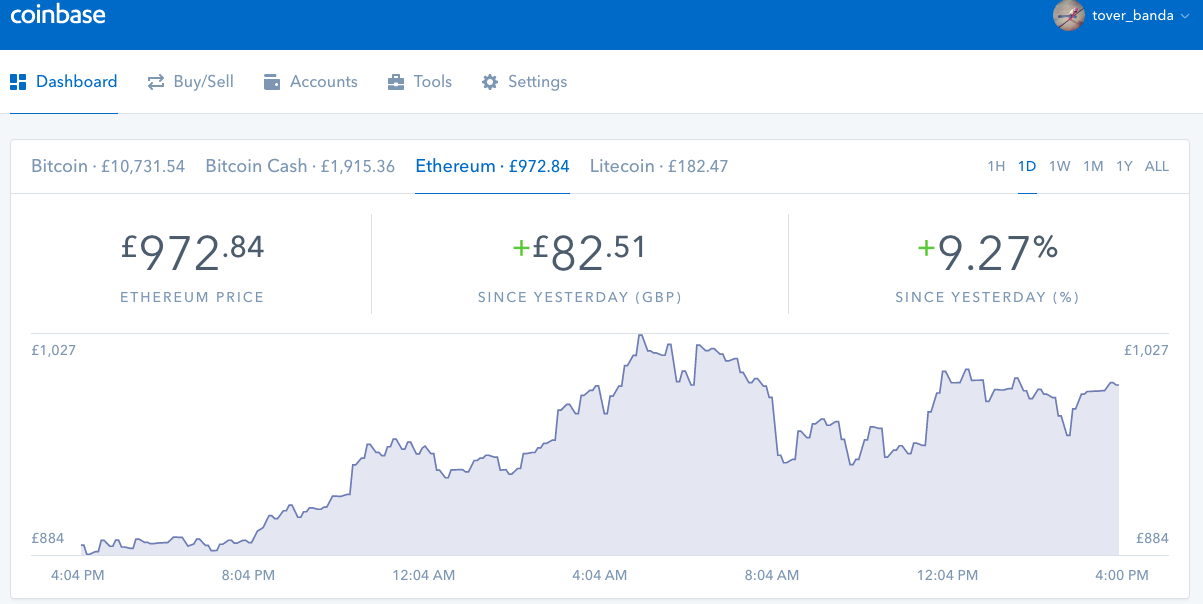Click the 8:04 AM time label
The width and height of the screenshot is (1203, 604).
click(772, 575)
